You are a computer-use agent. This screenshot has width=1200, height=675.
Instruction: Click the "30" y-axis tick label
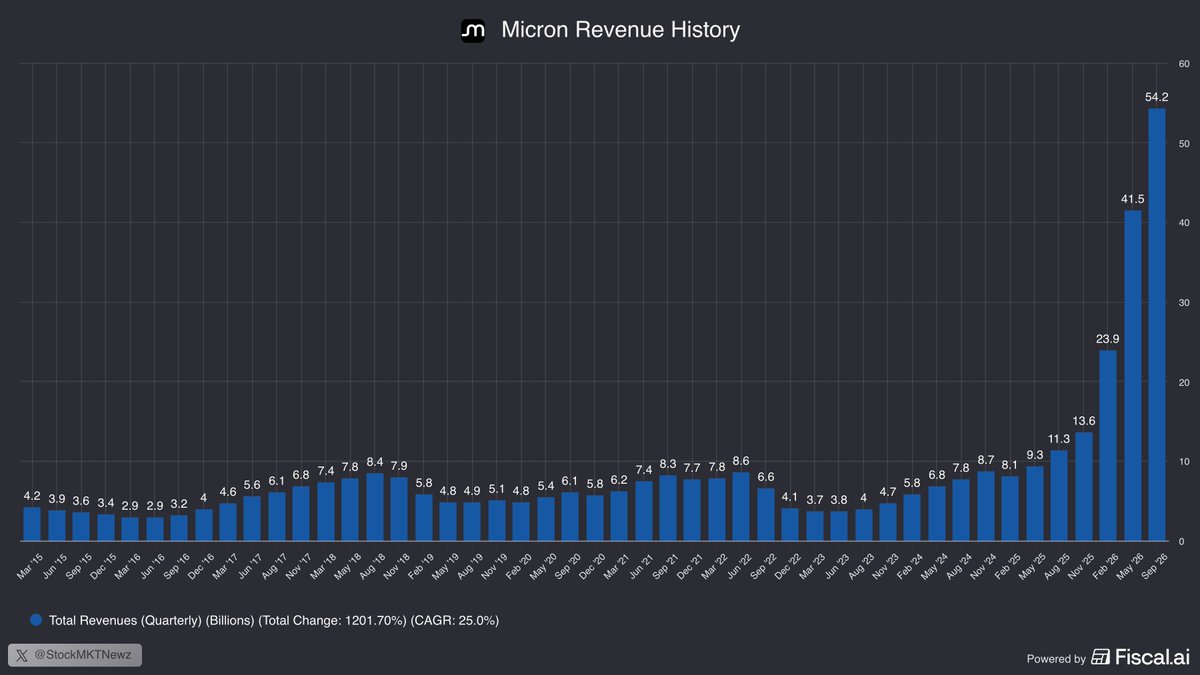coord(1184,302)
